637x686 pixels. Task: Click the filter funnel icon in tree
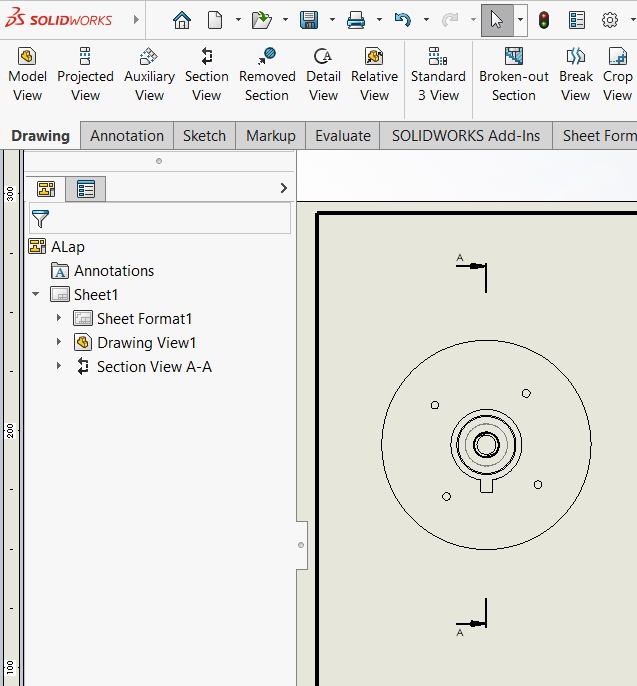[x=40, y=219]
